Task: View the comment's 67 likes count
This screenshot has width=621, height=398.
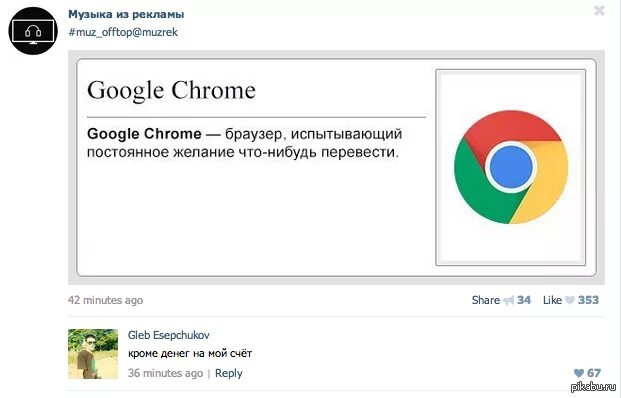Action: pos(594,373)
